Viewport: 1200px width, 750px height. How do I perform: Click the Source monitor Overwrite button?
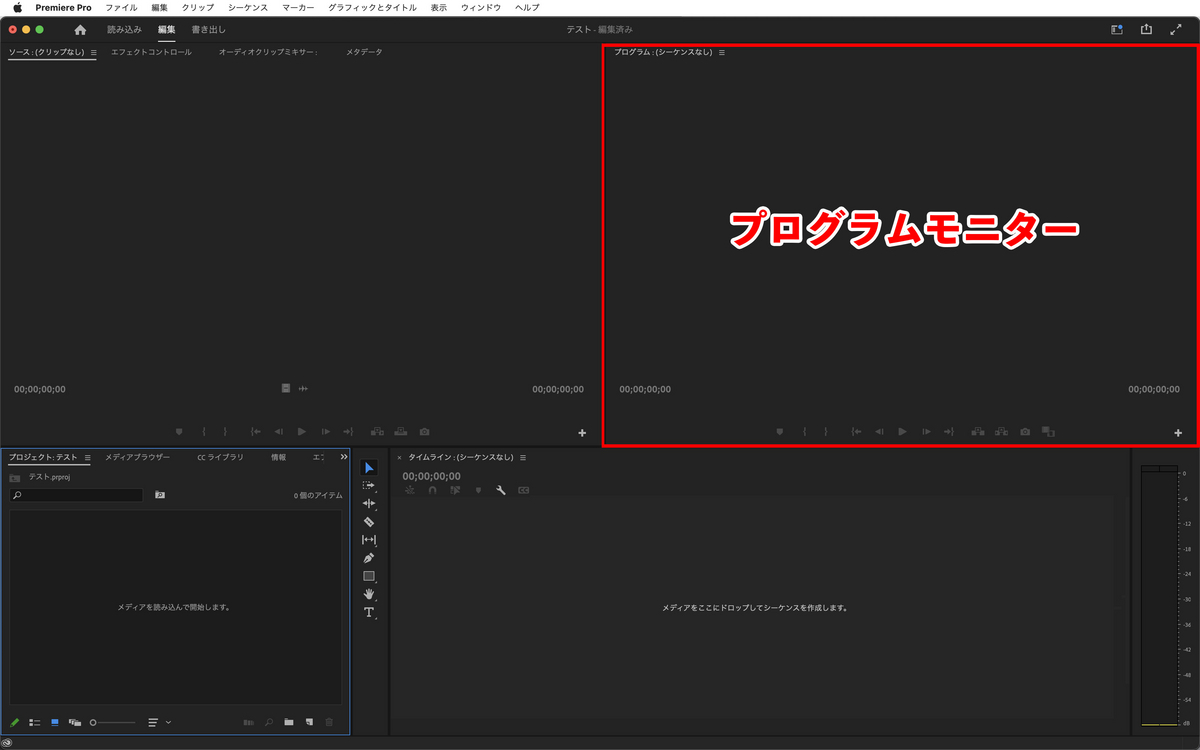click(401, 432)
